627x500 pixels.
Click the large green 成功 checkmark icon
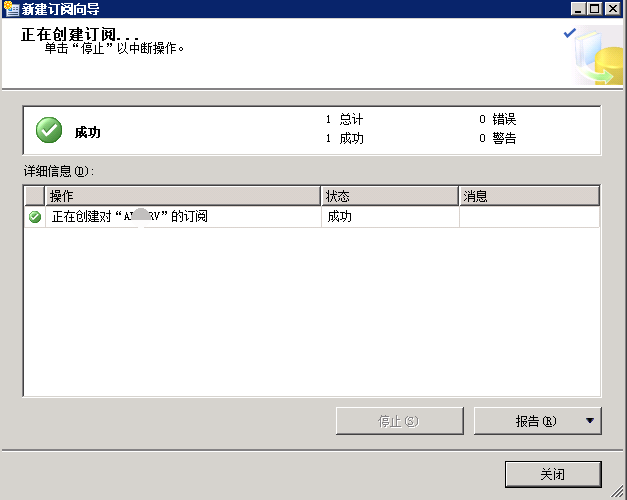(49, 130)
